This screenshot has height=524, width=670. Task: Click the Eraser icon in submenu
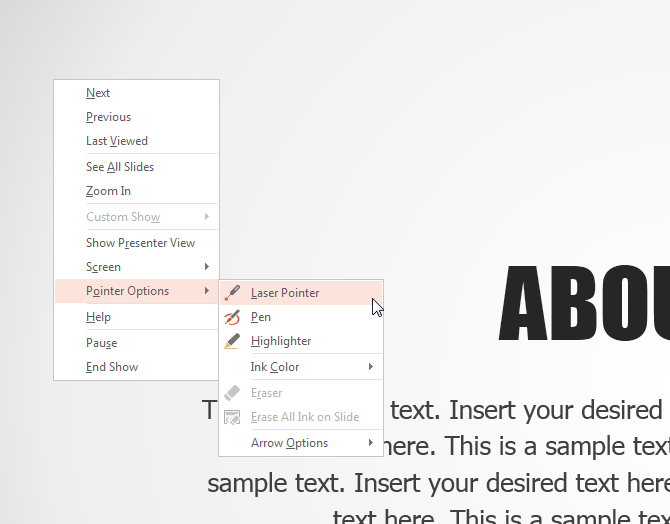point(232,393)
